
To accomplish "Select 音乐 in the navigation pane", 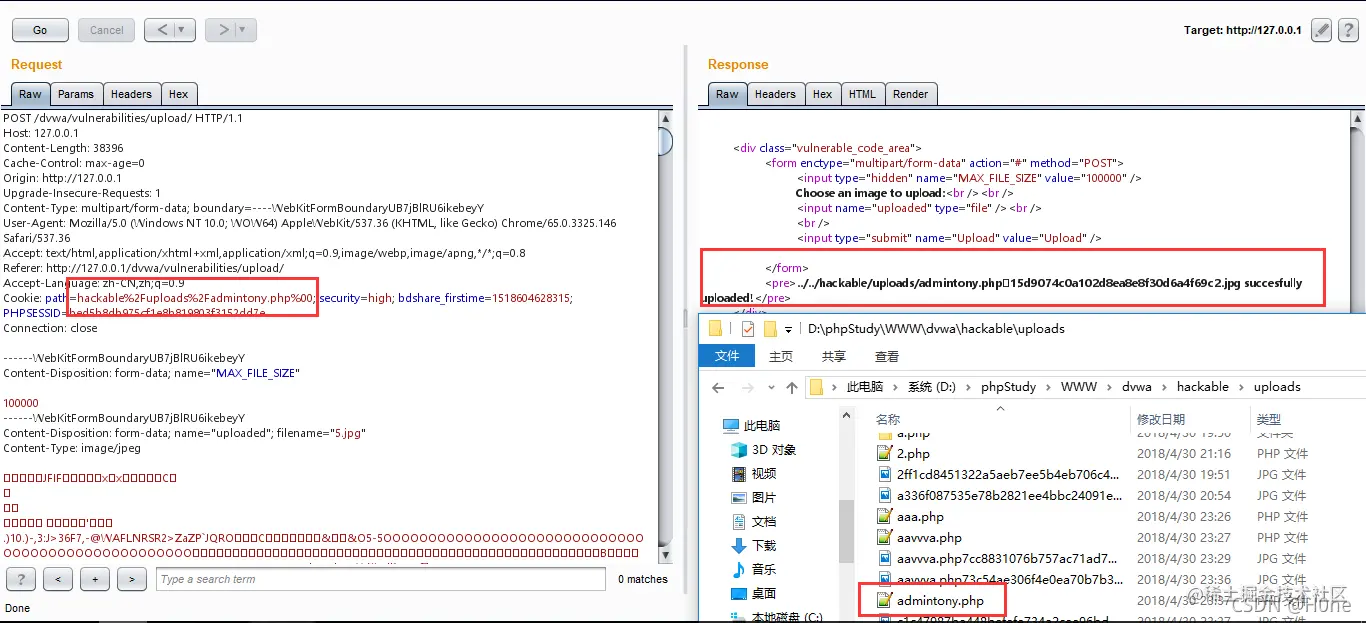I will coord(754,570).
